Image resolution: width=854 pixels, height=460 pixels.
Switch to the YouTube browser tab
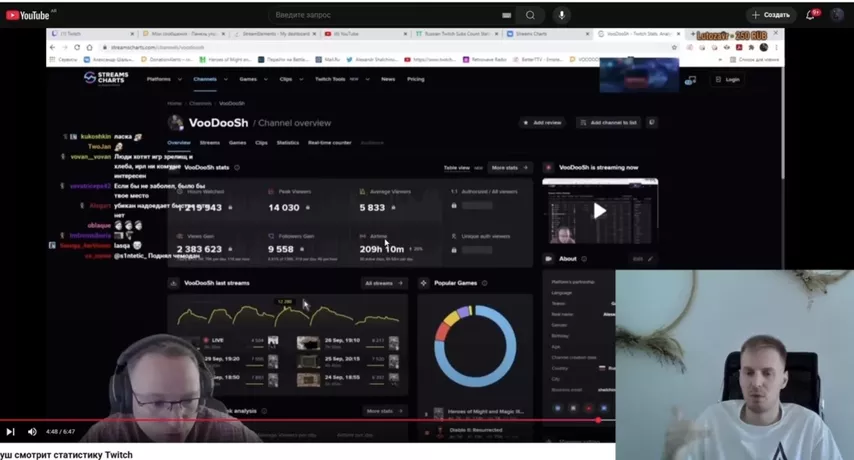coord(366,34)
